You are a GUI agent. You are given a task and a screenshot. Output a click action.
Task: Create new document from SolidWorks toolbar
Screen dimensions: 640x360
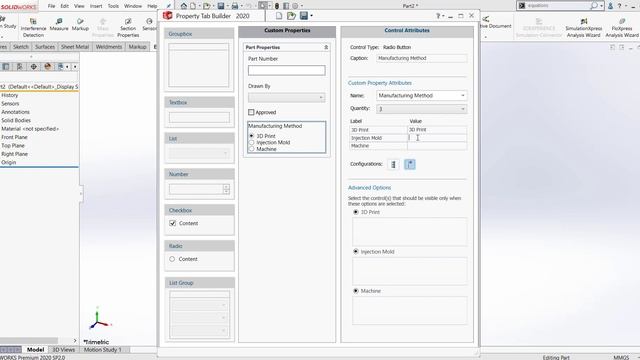tap(193, 6)
